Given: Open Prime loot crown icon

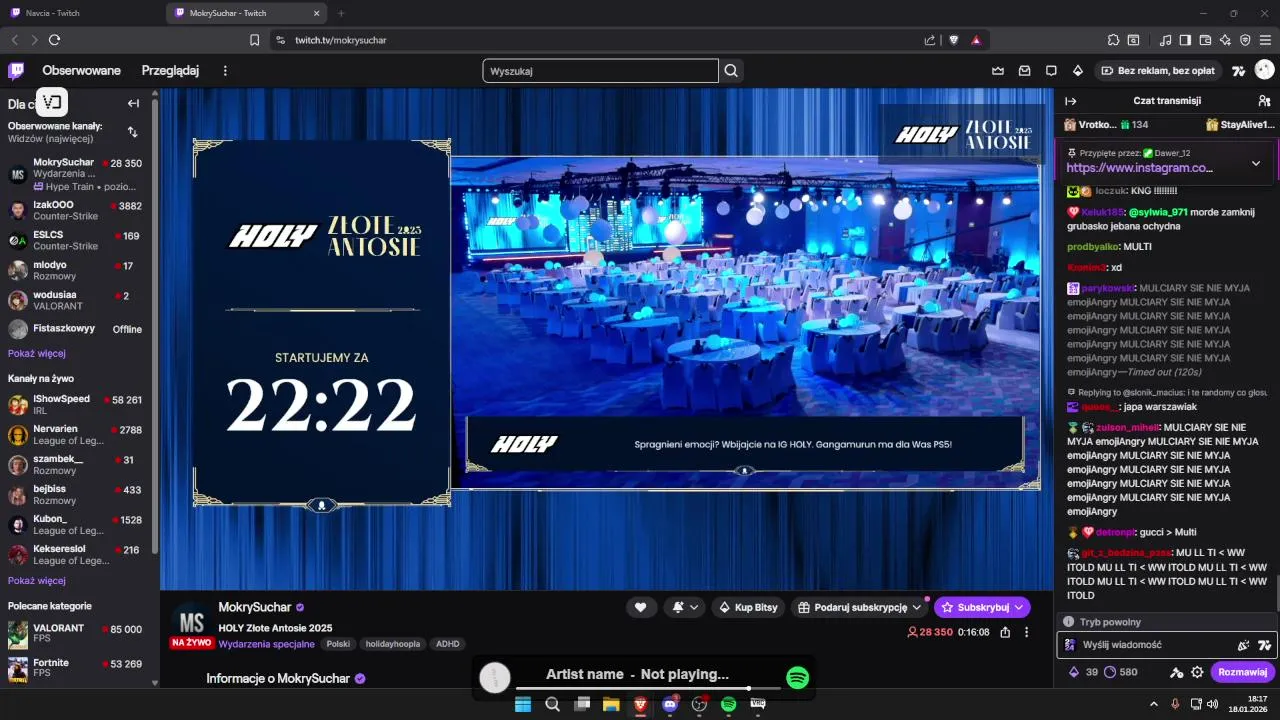Looking at the screenshot, I should tap(997, 71).
